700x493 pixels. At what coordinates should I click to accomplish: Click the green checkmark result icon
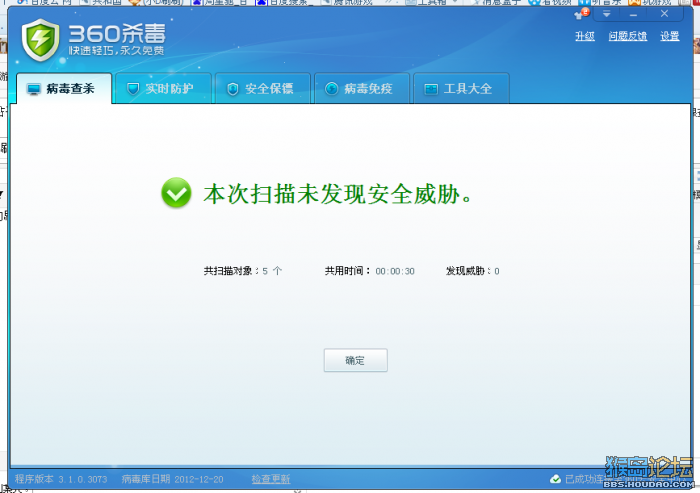[176, 193]
